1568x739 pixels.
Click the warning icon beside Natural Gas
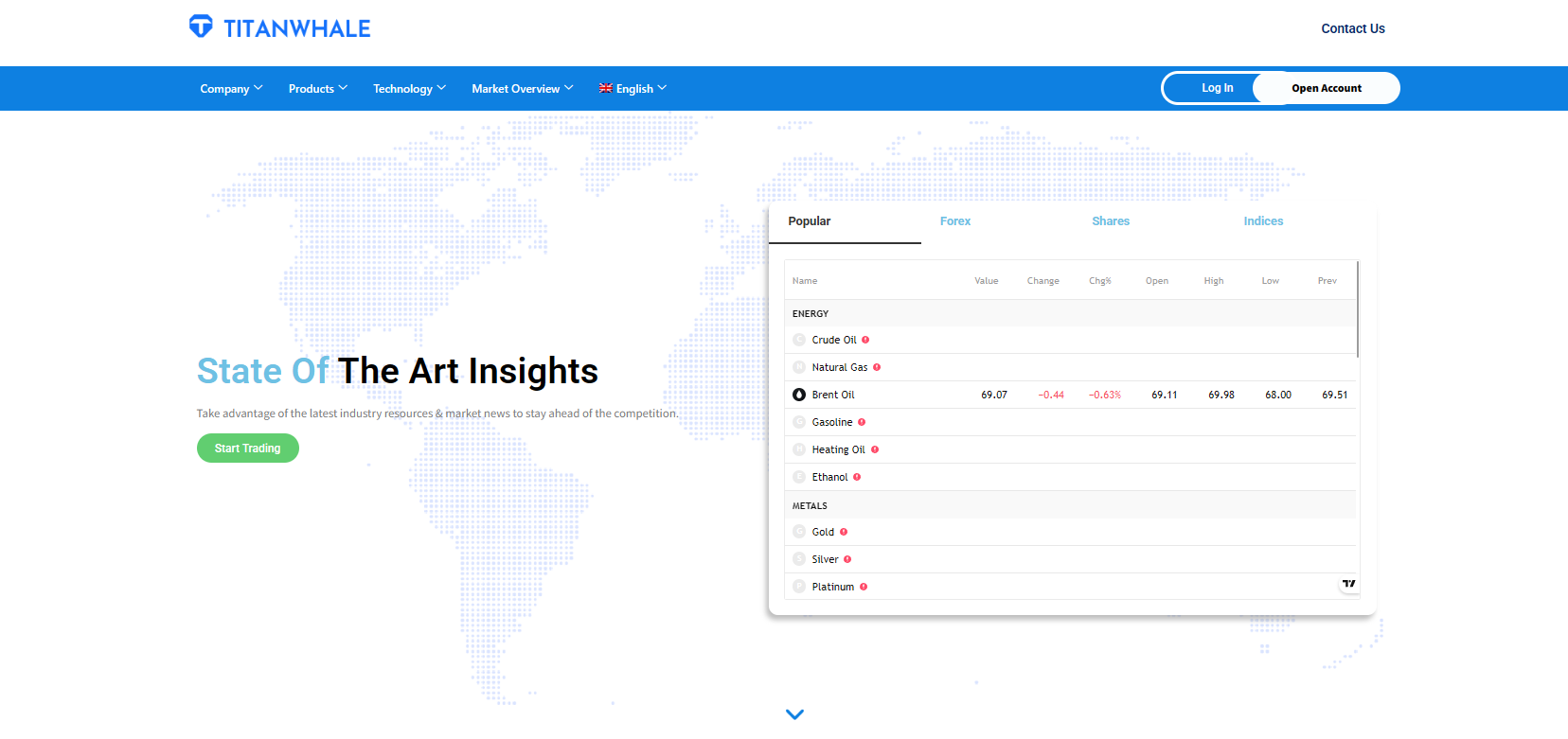tap(877, 367)
